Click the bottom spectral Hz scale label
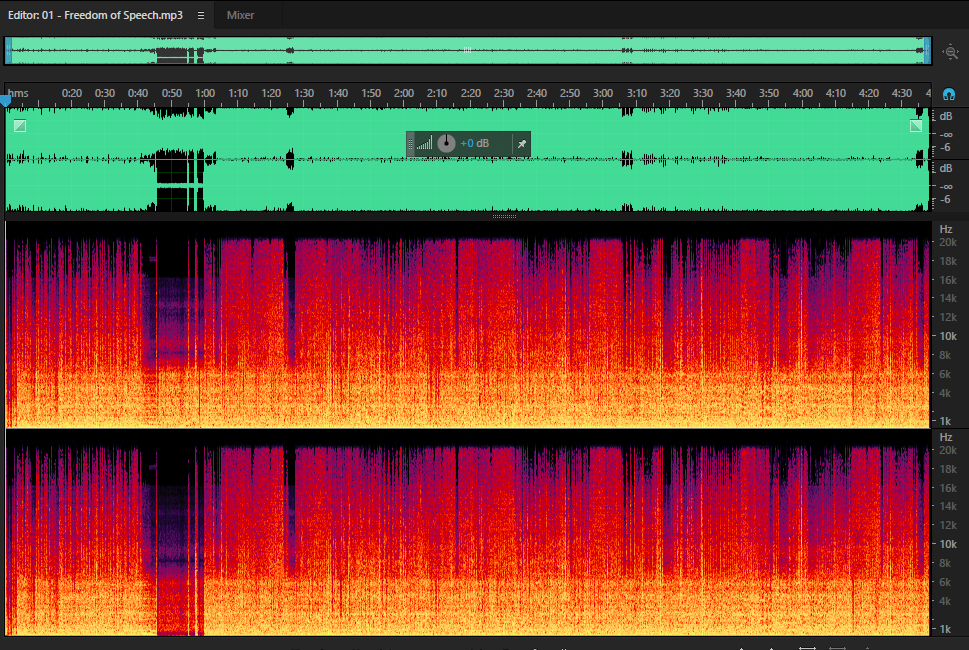969x650 pixels. tap(946, 437)
